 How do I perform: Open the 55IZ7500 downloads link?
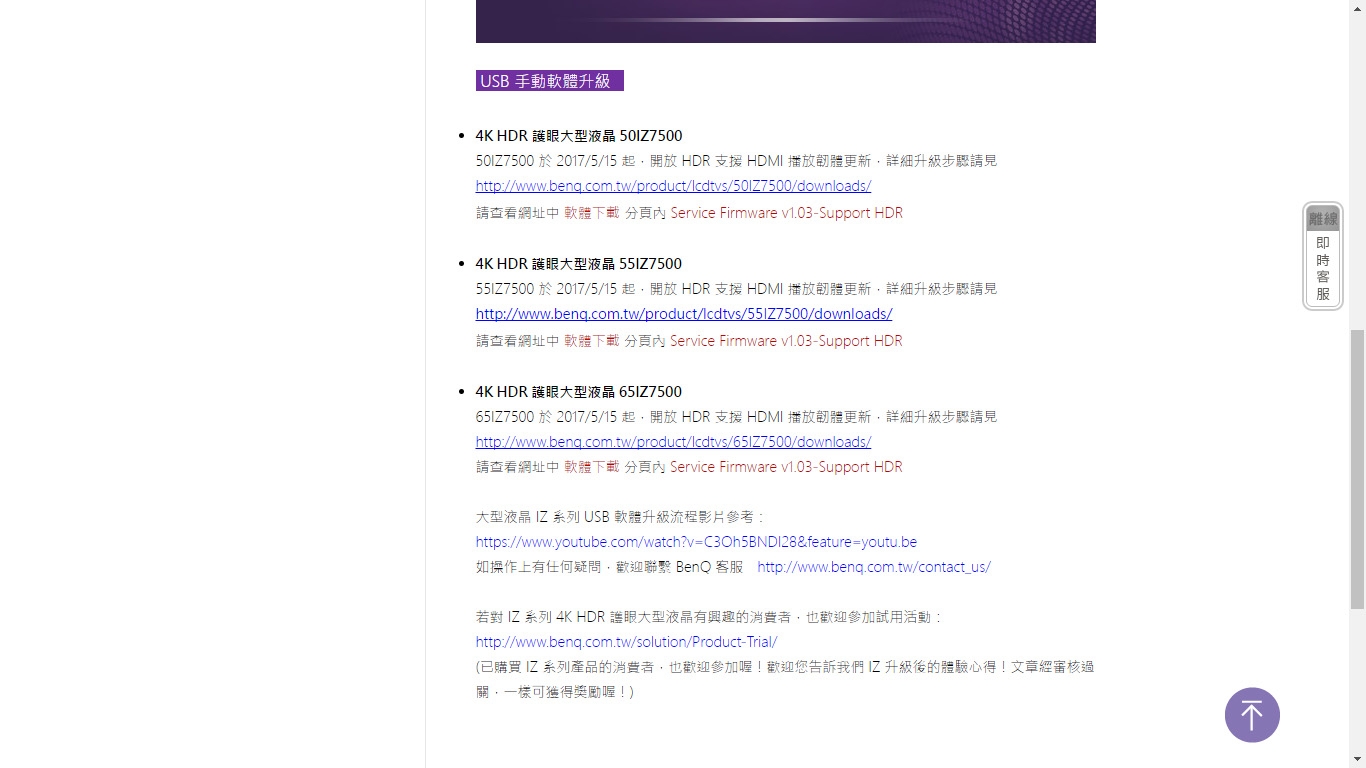pos(684,314)
